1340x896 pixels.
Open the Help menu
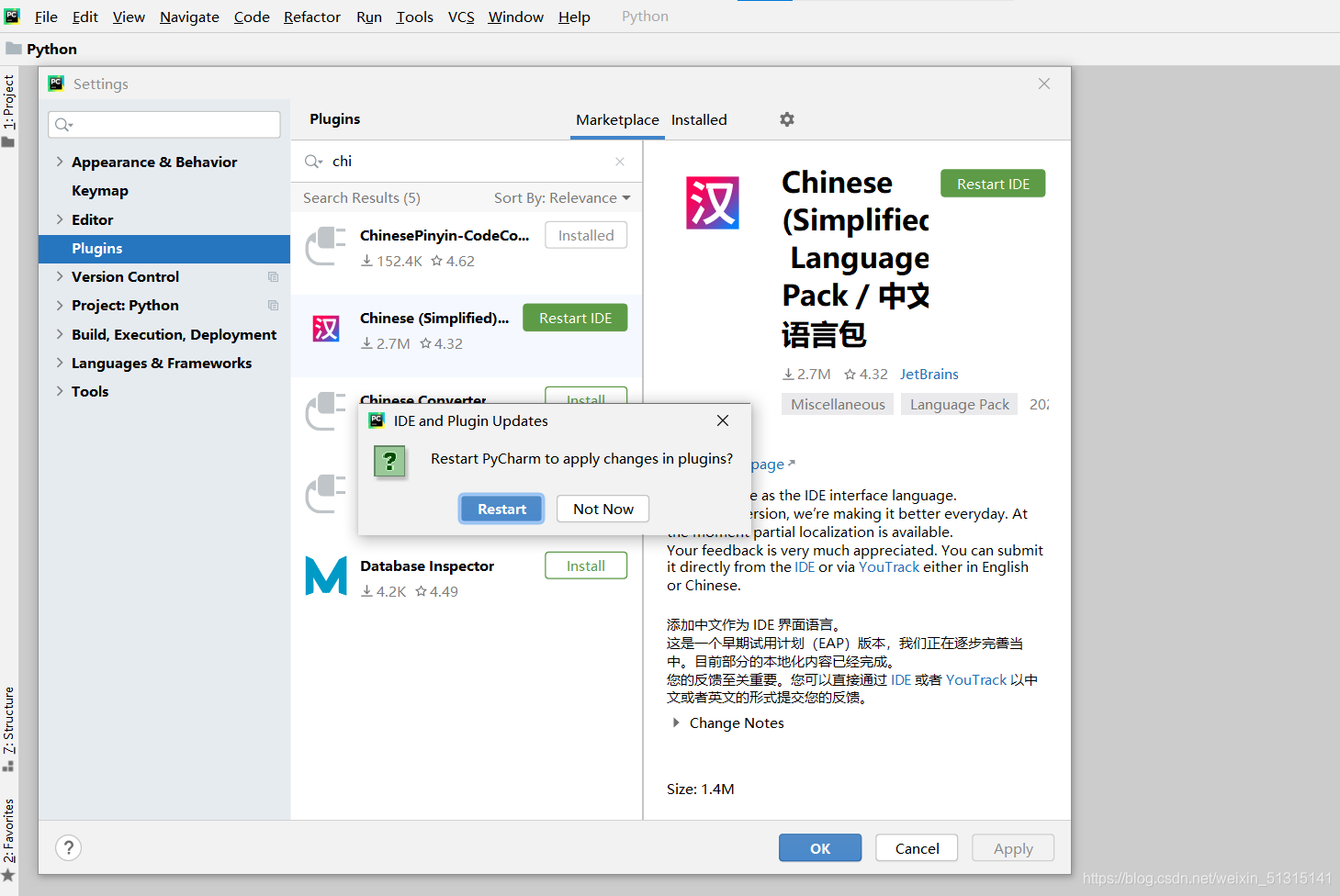click(574, 17)
